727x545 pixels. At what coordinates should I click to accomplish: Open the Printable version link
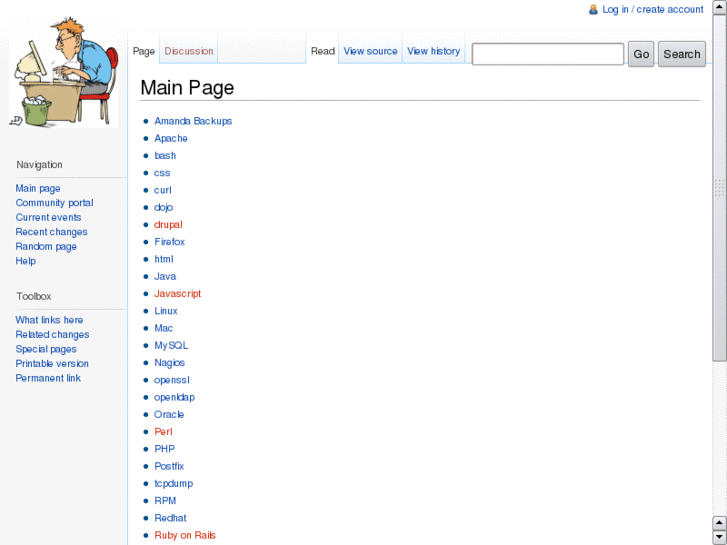(x=52, y=364)
